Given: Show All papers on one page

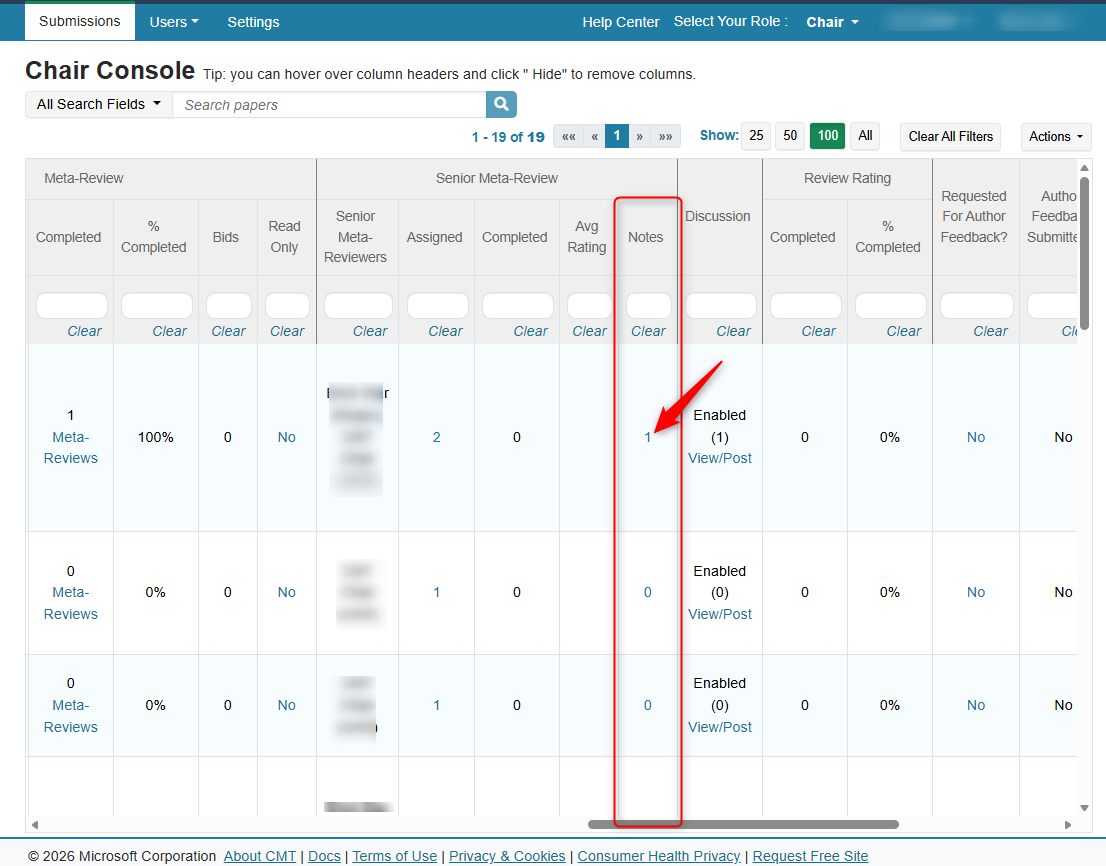Looking at the screenshot, I should (x=865, y=136).
